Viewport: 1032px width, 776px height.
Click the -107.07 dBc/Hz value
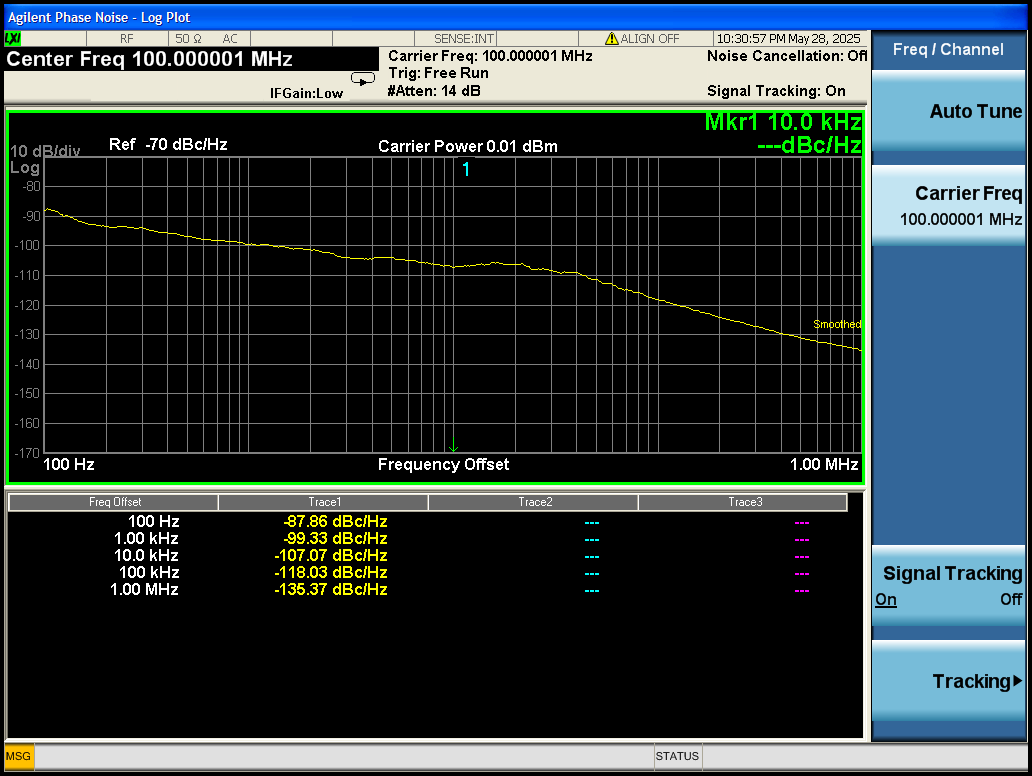tap(330, 556)
